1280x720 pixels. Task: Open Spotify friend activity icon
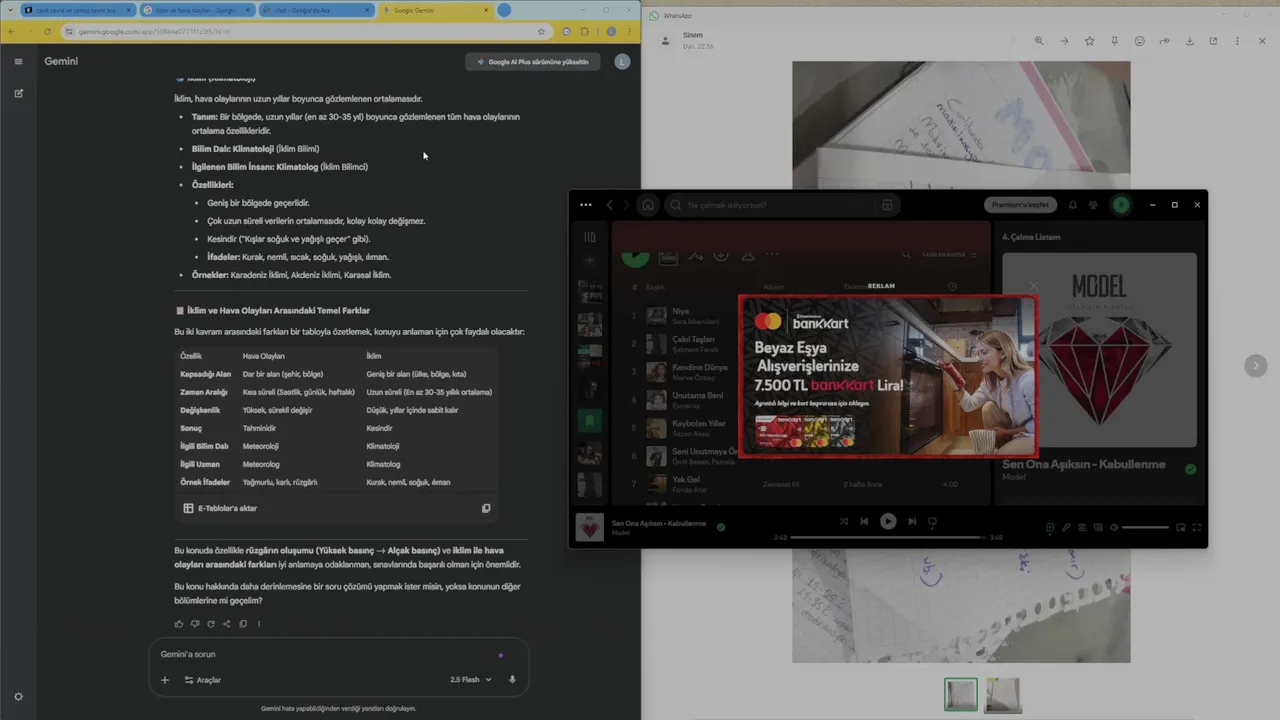[1093, 205]
